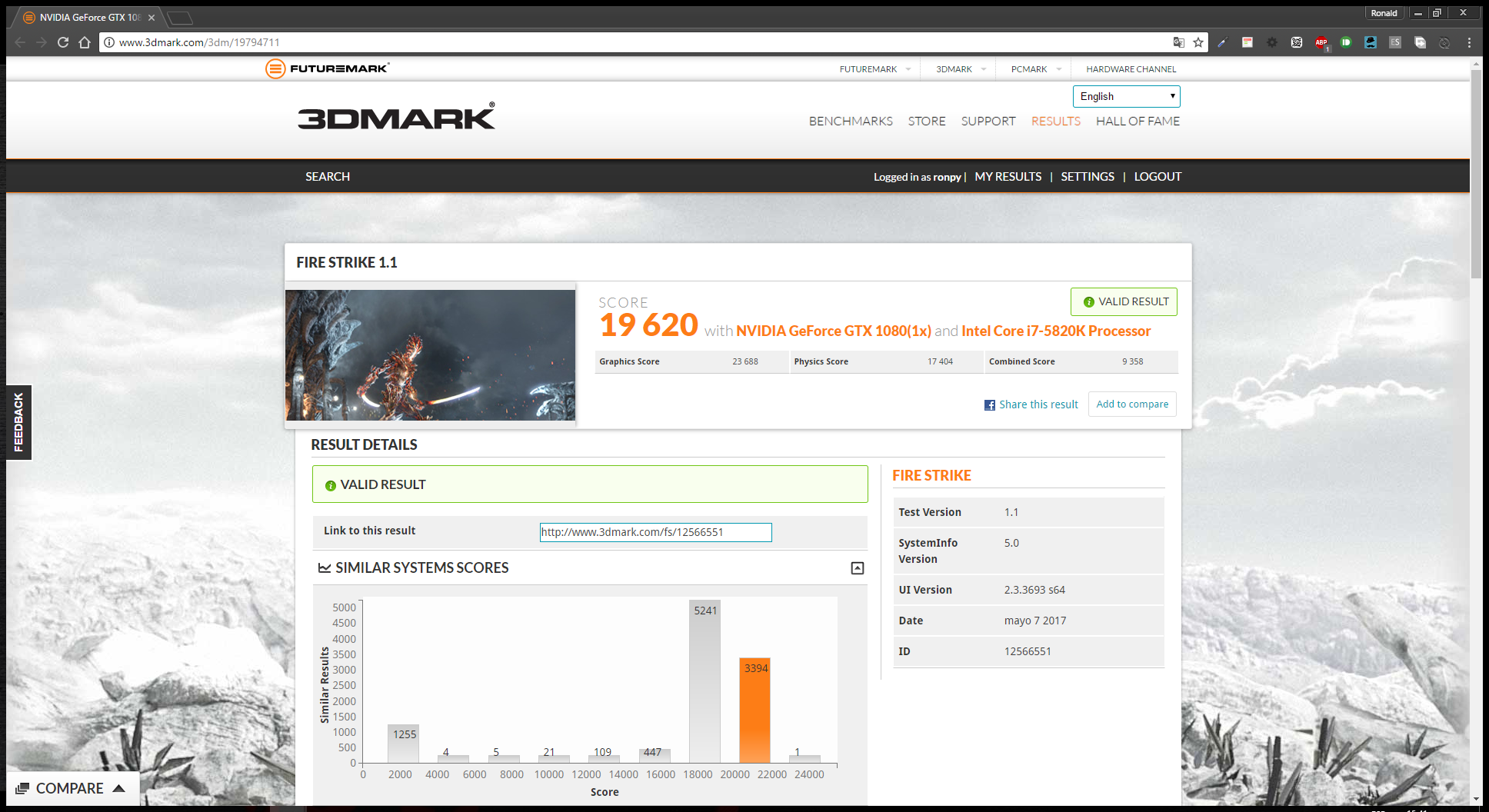The height and width of the screenshot is (812, 1489).
Task: Click the NVIDIA GeForce GTX 1080(1x) link
Action: pos(834,331)
